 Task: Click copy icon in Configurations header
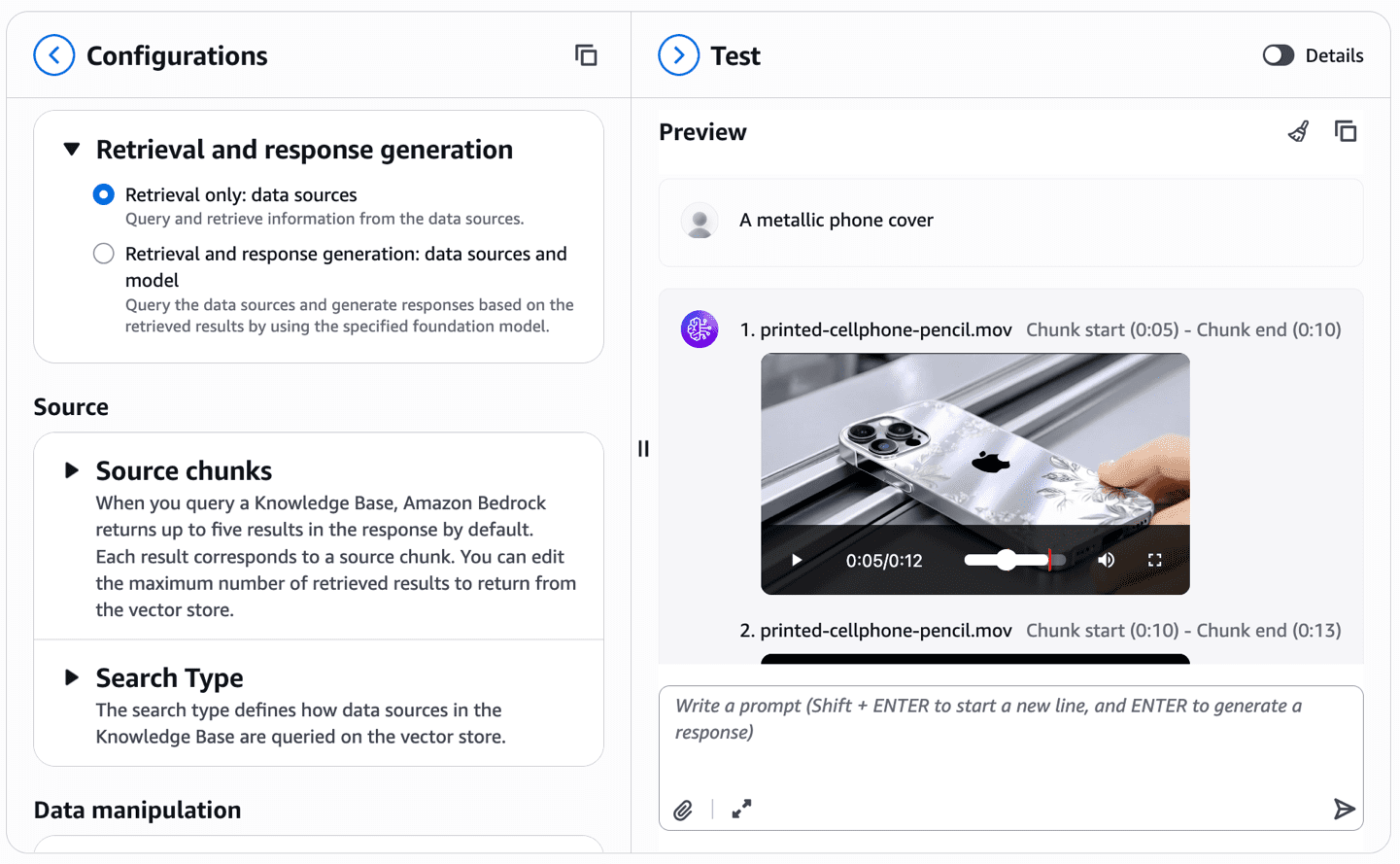(586, 55)
